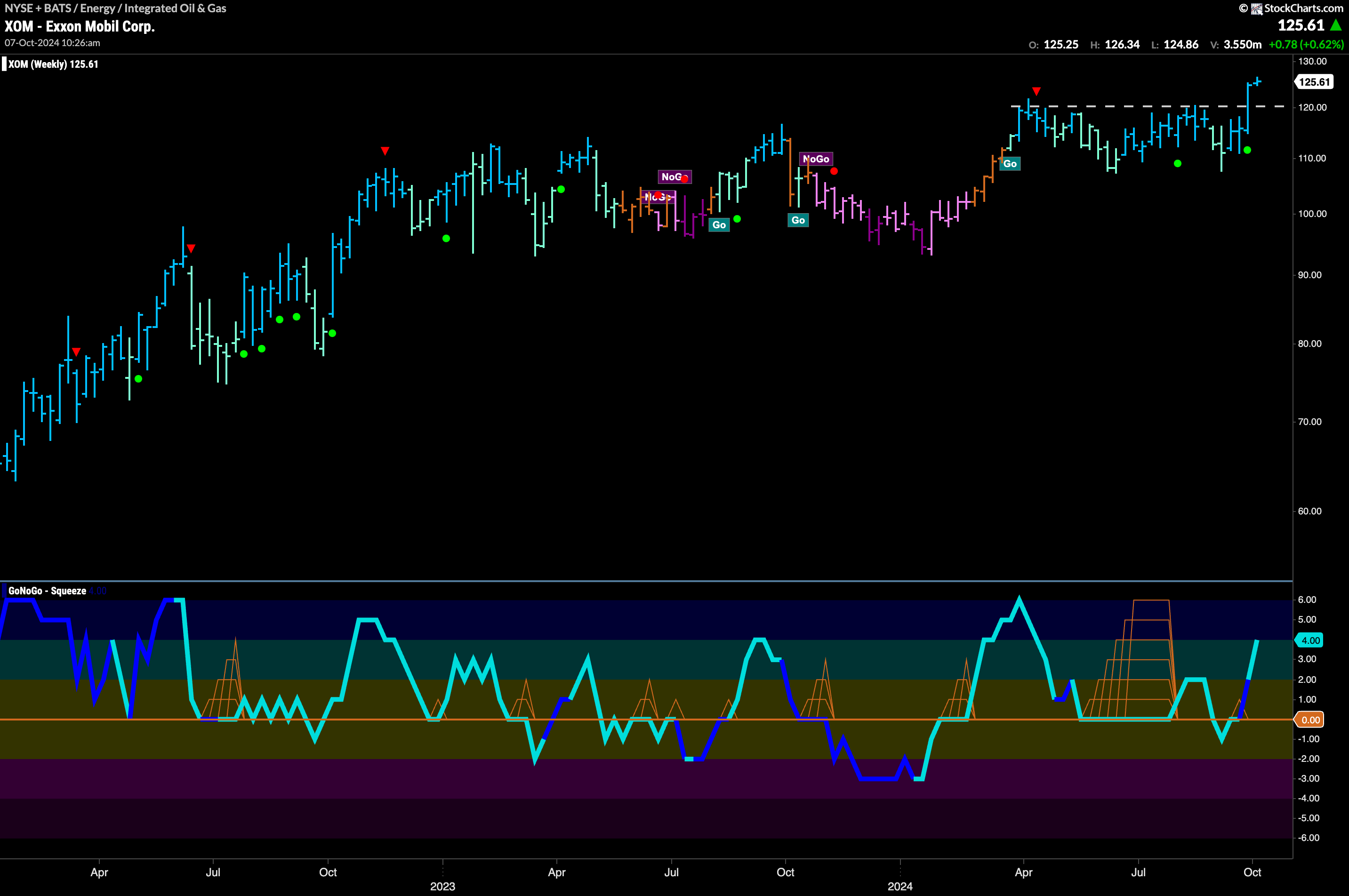This screenshot has width=1349, height=896.
Task: Click the StockCharts.com logo text
Action: coord(1303,8)
